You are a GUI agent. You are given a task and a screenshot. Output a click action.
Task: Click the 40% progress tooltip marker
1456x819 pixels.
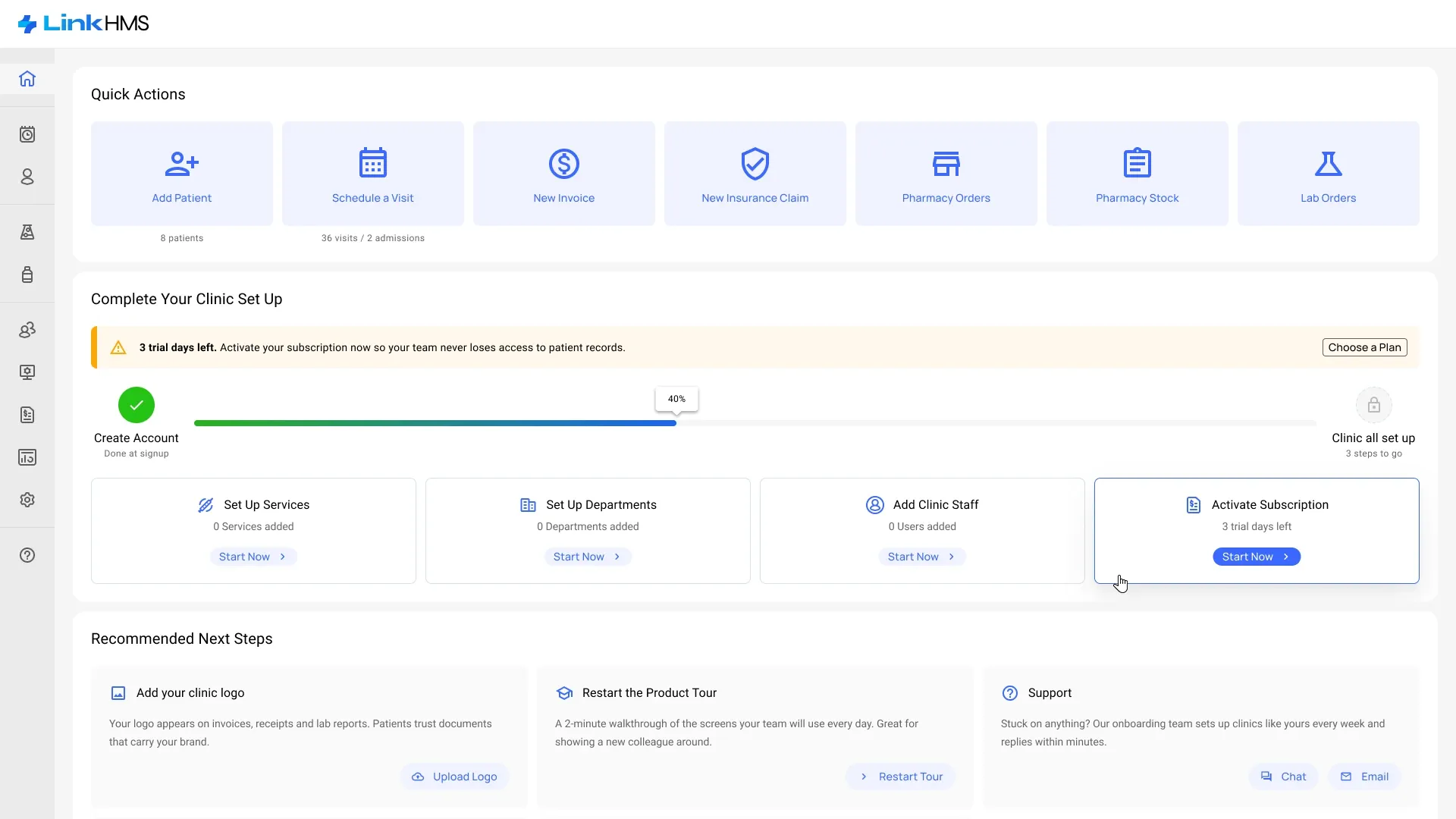tap(676, 399)
